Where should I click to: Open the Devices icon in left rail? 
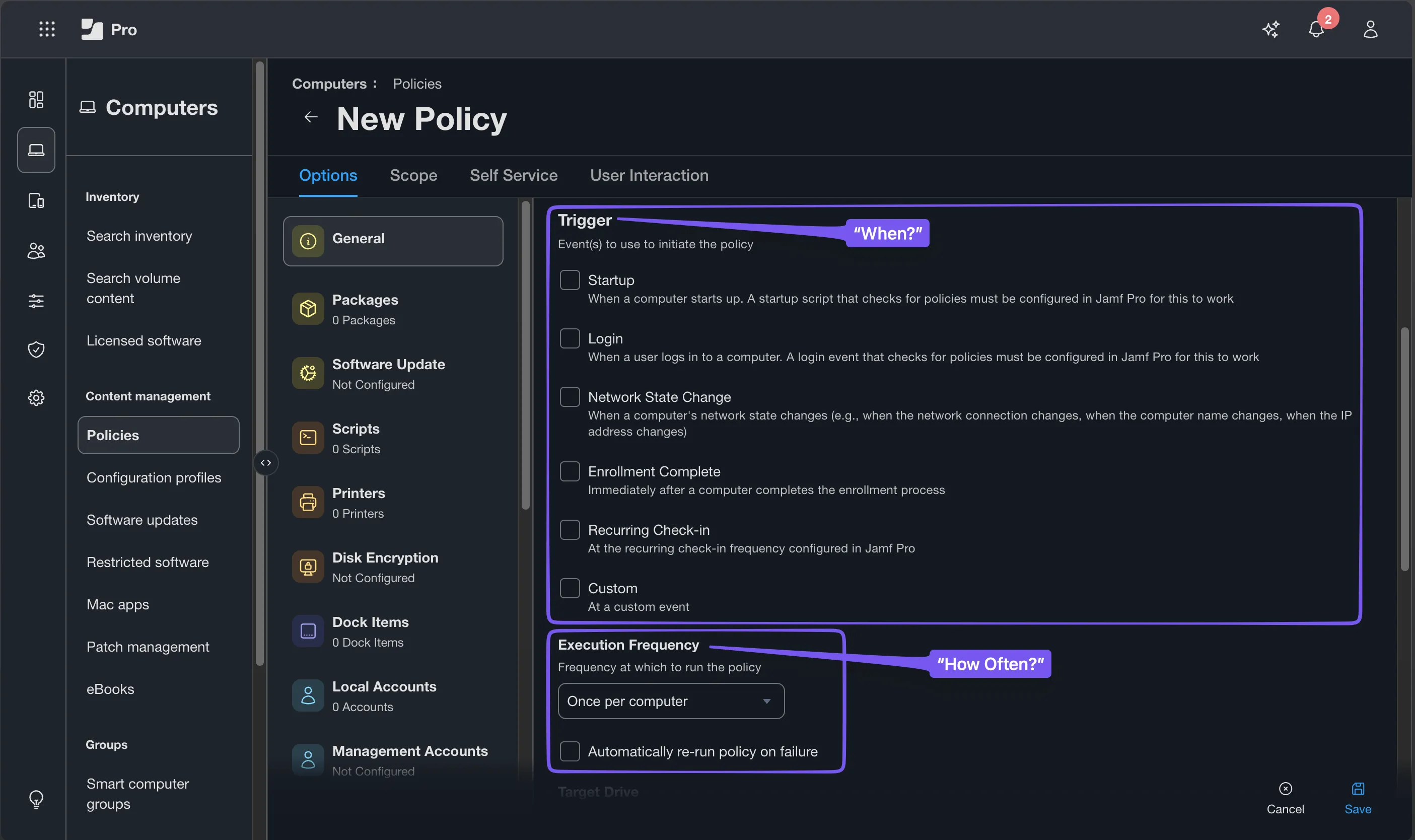(36, 200)
